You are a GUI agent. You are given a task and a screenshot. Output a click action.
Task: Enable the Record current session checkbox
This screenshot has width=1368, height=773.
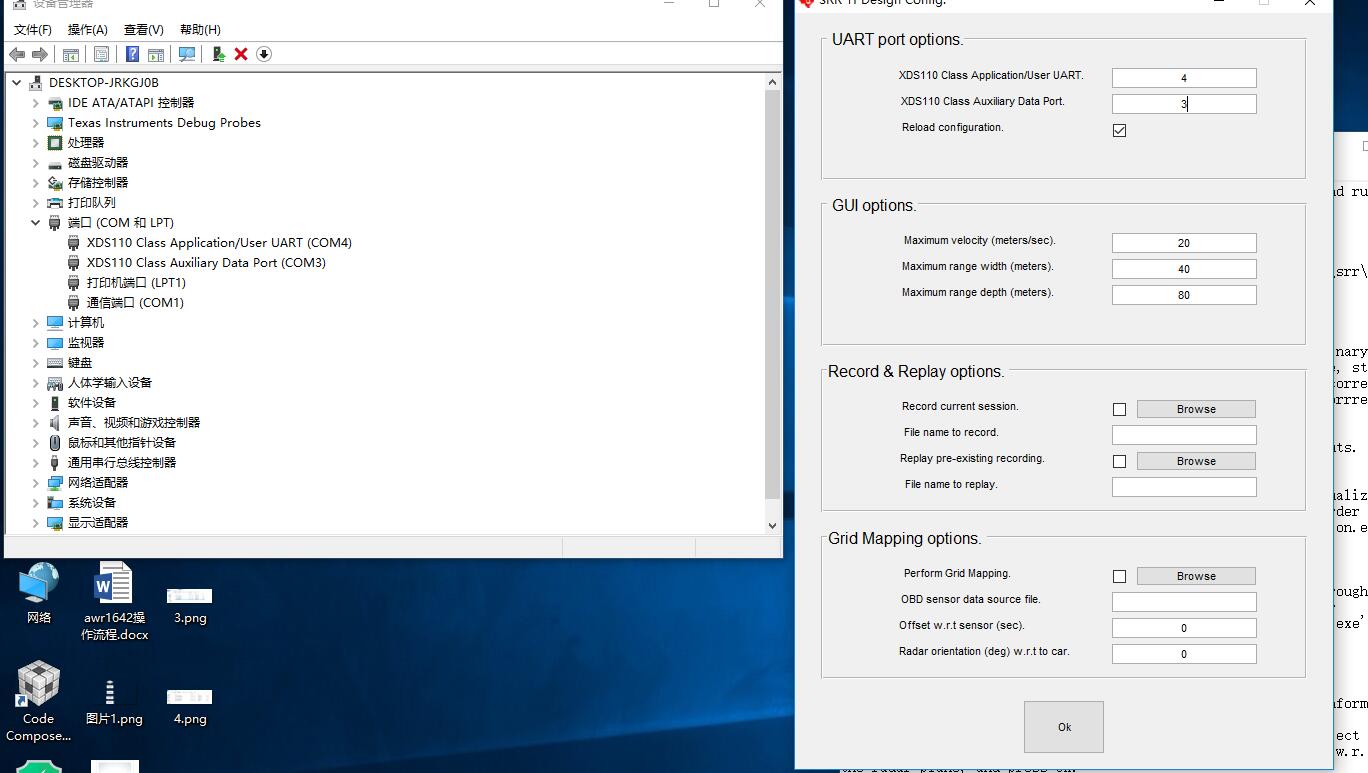(1119, 409)
